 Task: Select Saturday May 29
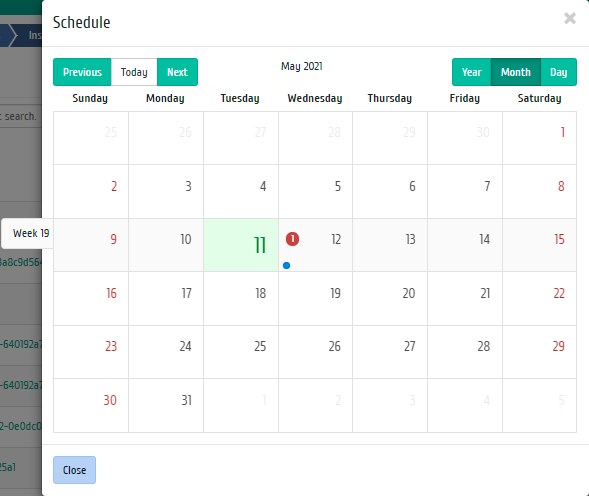(539, 352)
